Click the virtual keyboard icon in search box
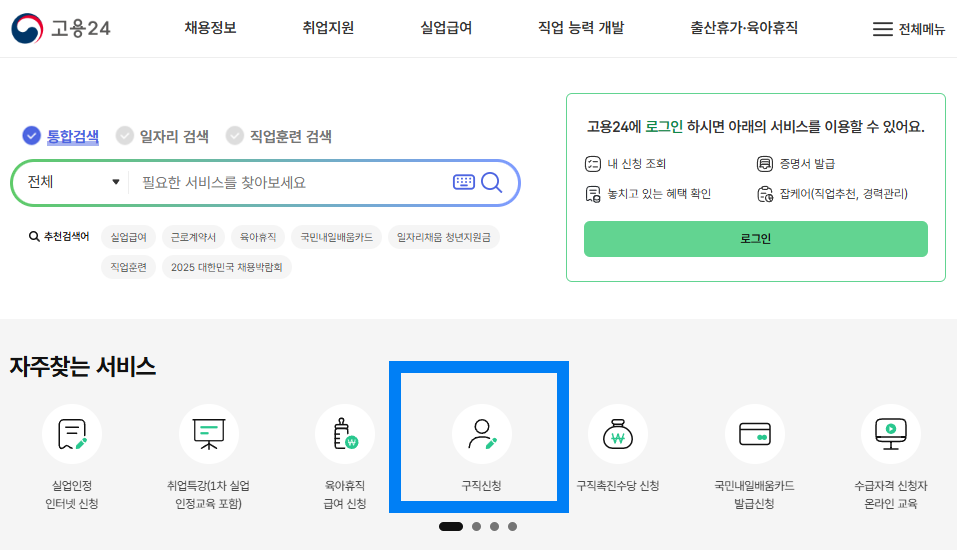Viewport: 957px width, 550px height. 464,182
